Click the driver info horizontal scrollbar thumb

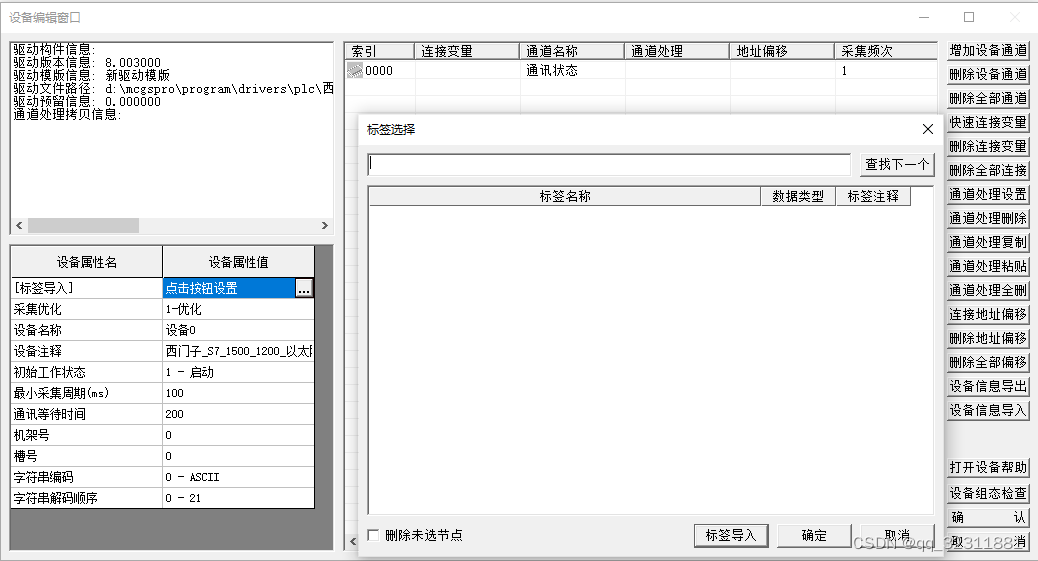[83, 225]
